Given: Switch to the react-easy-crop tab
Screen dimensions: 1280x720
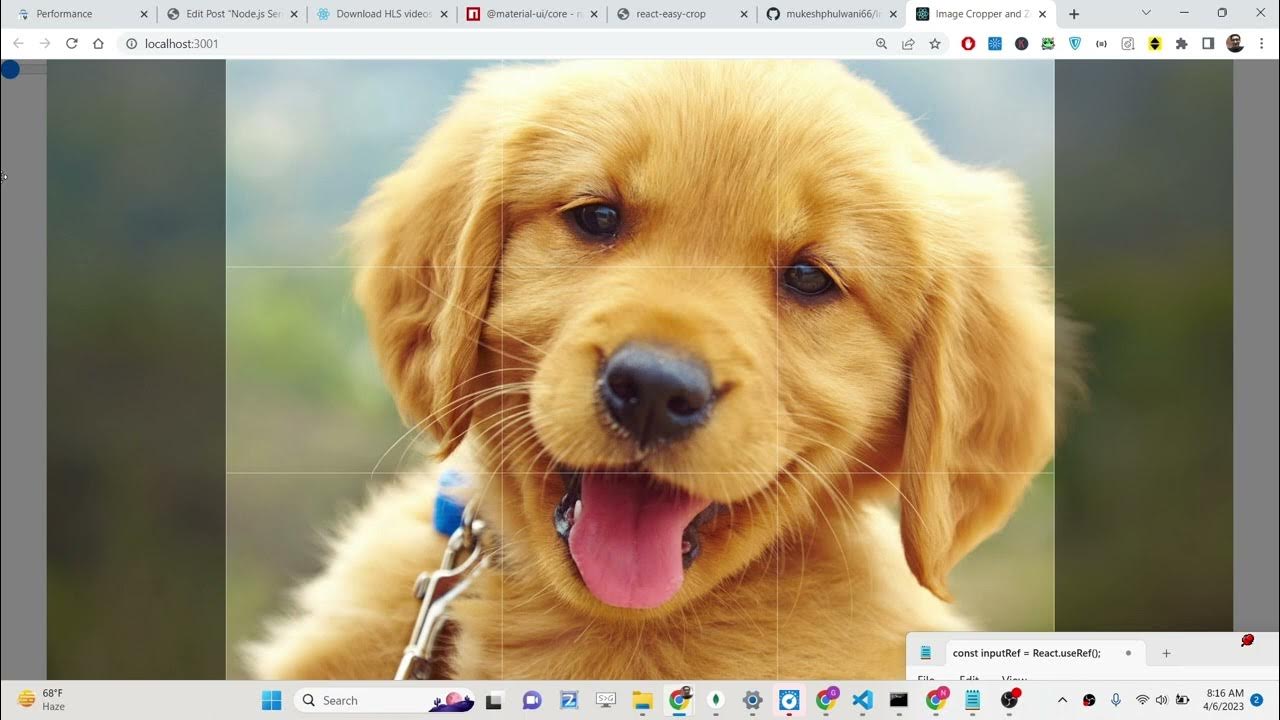Looking at the screenshot, I should (670, 14).
